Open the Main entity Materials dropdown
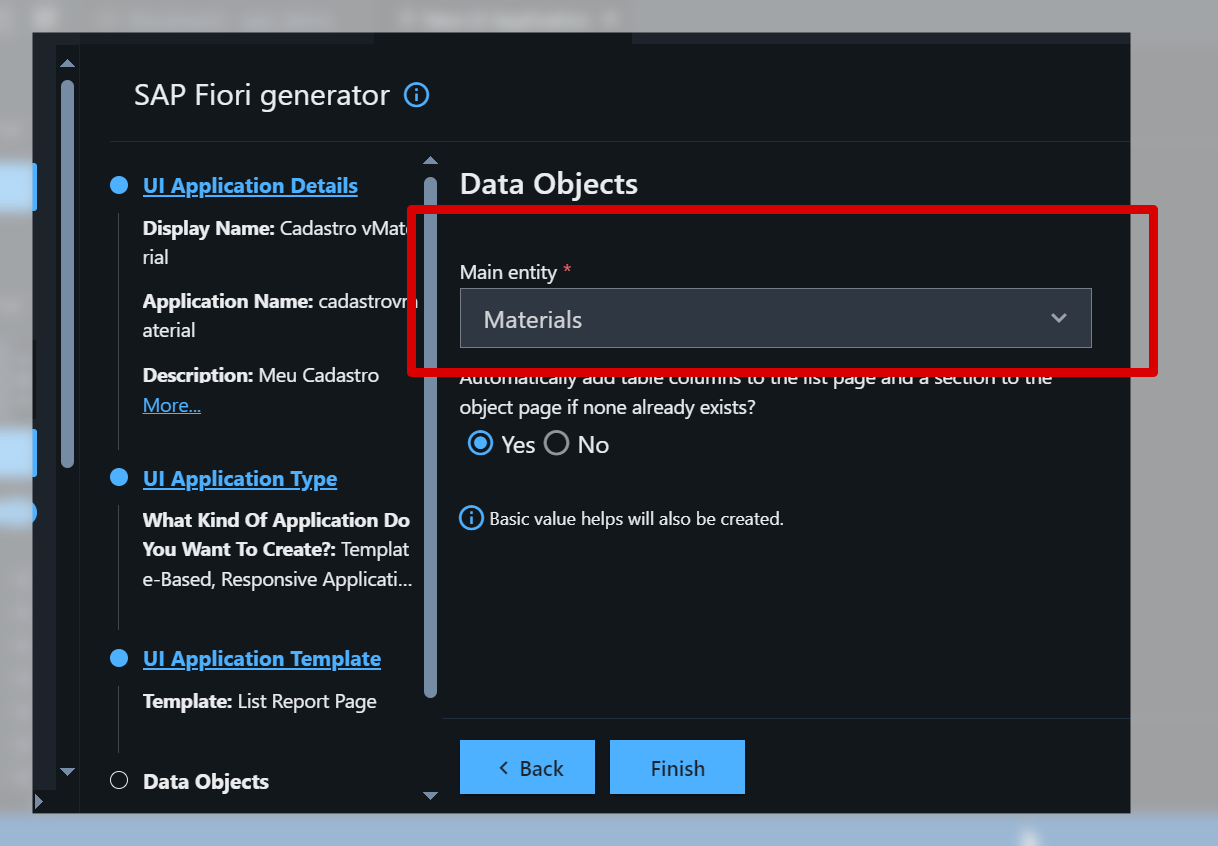Viewport: 1218px width, 846px height. point(775,319)
